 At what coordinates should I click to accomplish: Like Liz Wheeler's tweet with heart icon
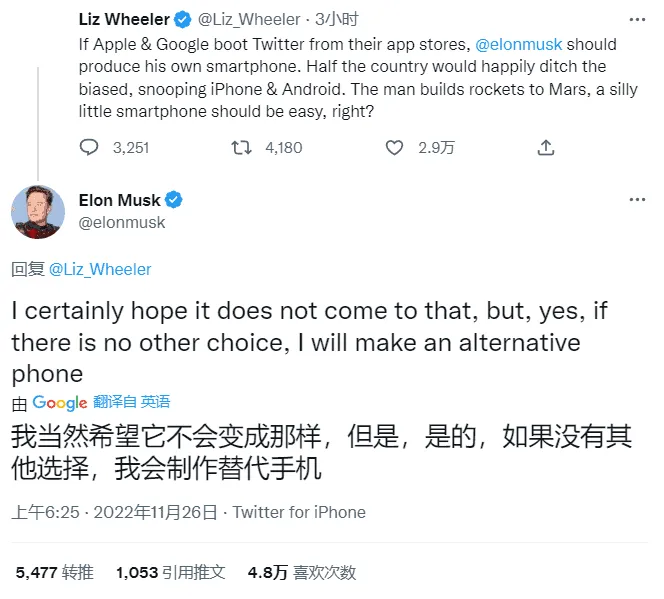pos(395,147)
